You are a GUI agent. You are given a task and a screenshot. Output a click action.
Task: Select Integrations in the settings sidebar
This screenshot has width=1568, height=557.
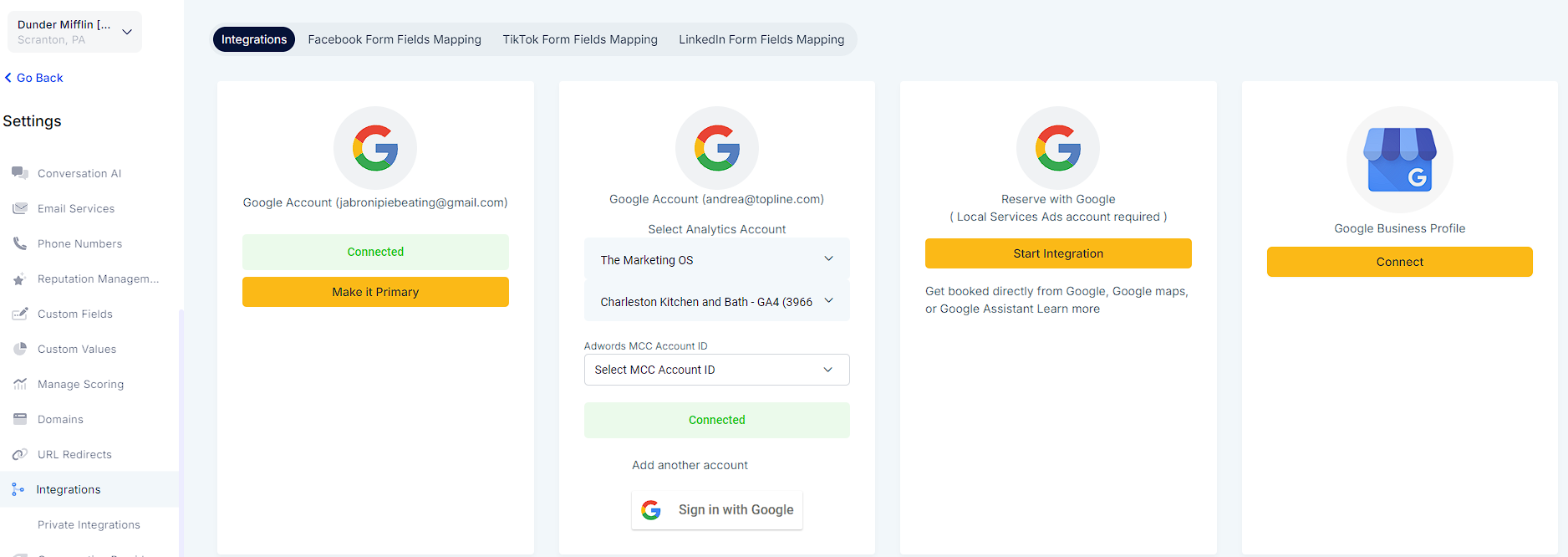[x=89, y=489]
